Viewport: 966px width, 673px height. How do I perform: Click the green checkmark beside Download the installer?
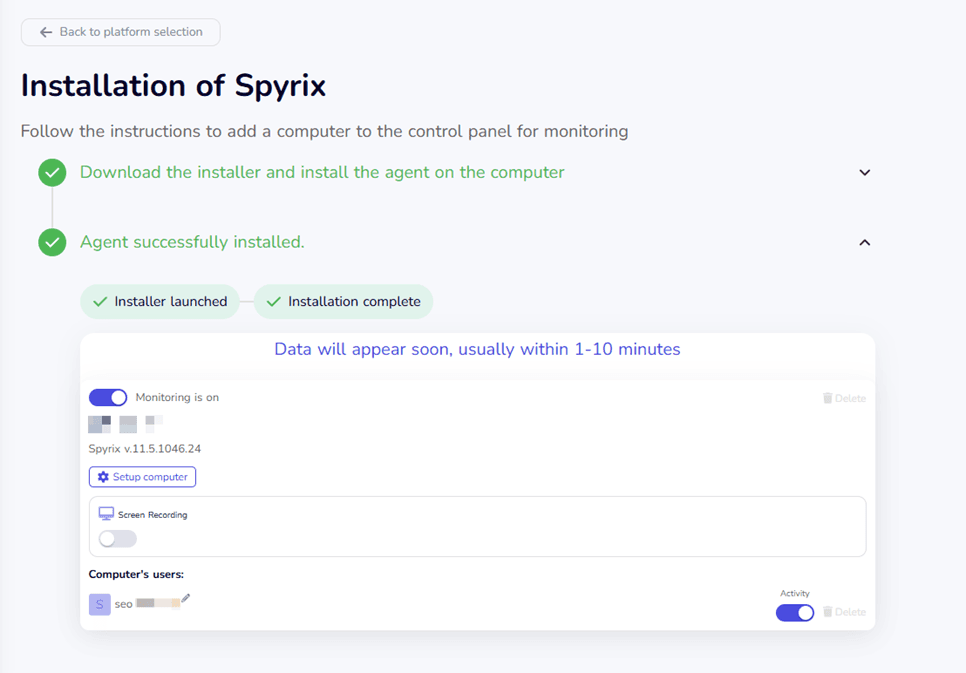tap(52, 173)
